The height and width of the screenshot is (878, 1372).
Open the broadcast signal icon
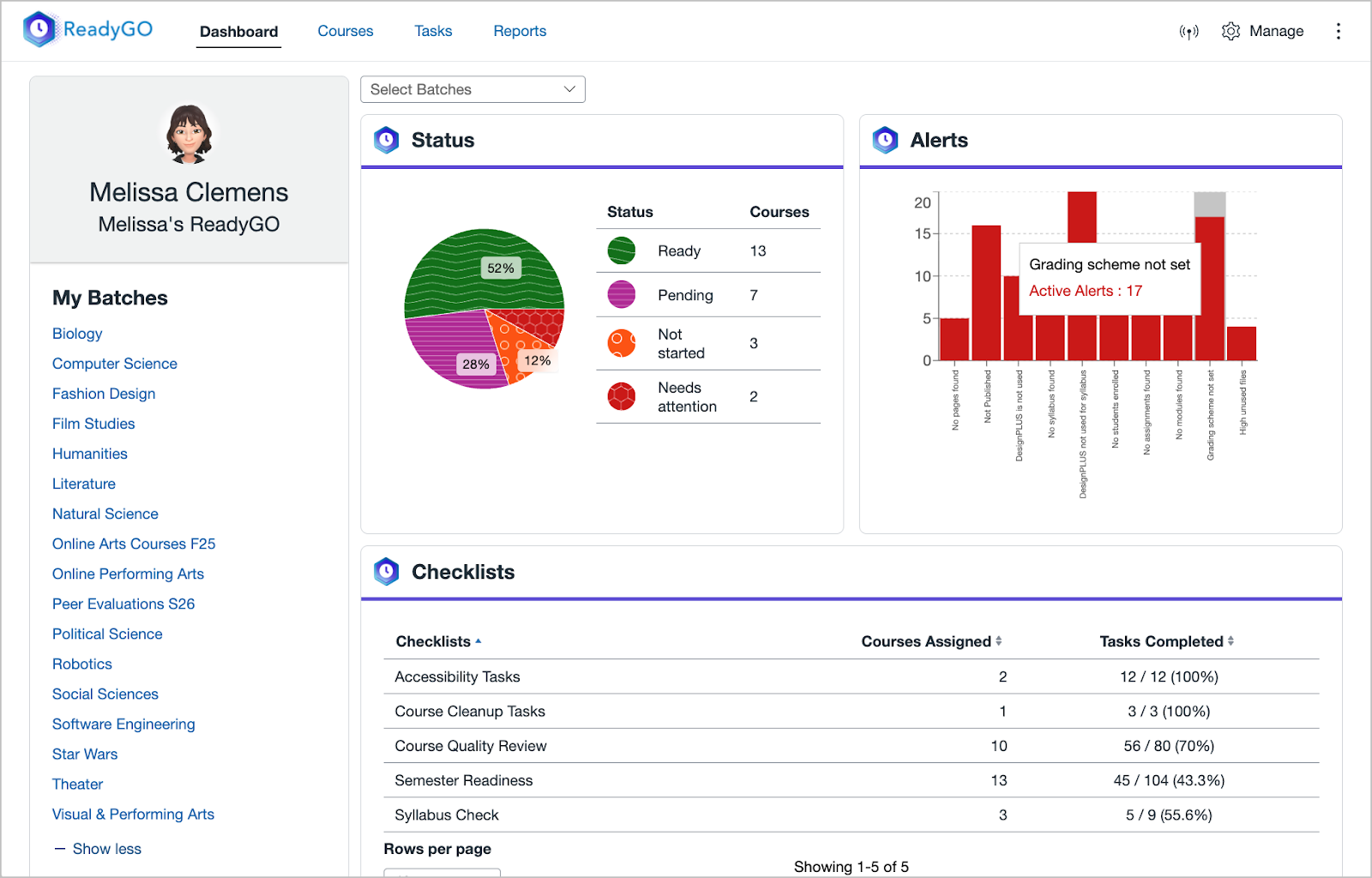(x=1188, y=32)
